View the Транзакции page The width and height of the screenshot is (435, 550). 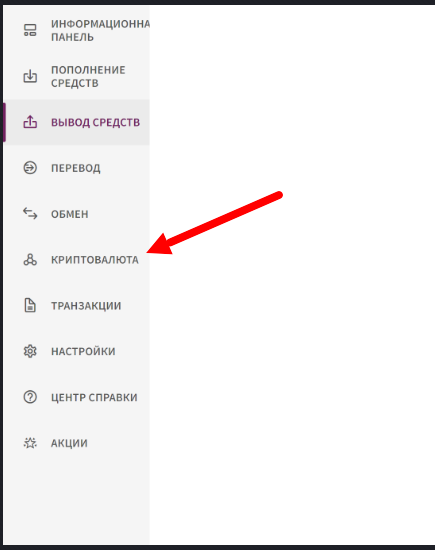click(x=76, y=306)
